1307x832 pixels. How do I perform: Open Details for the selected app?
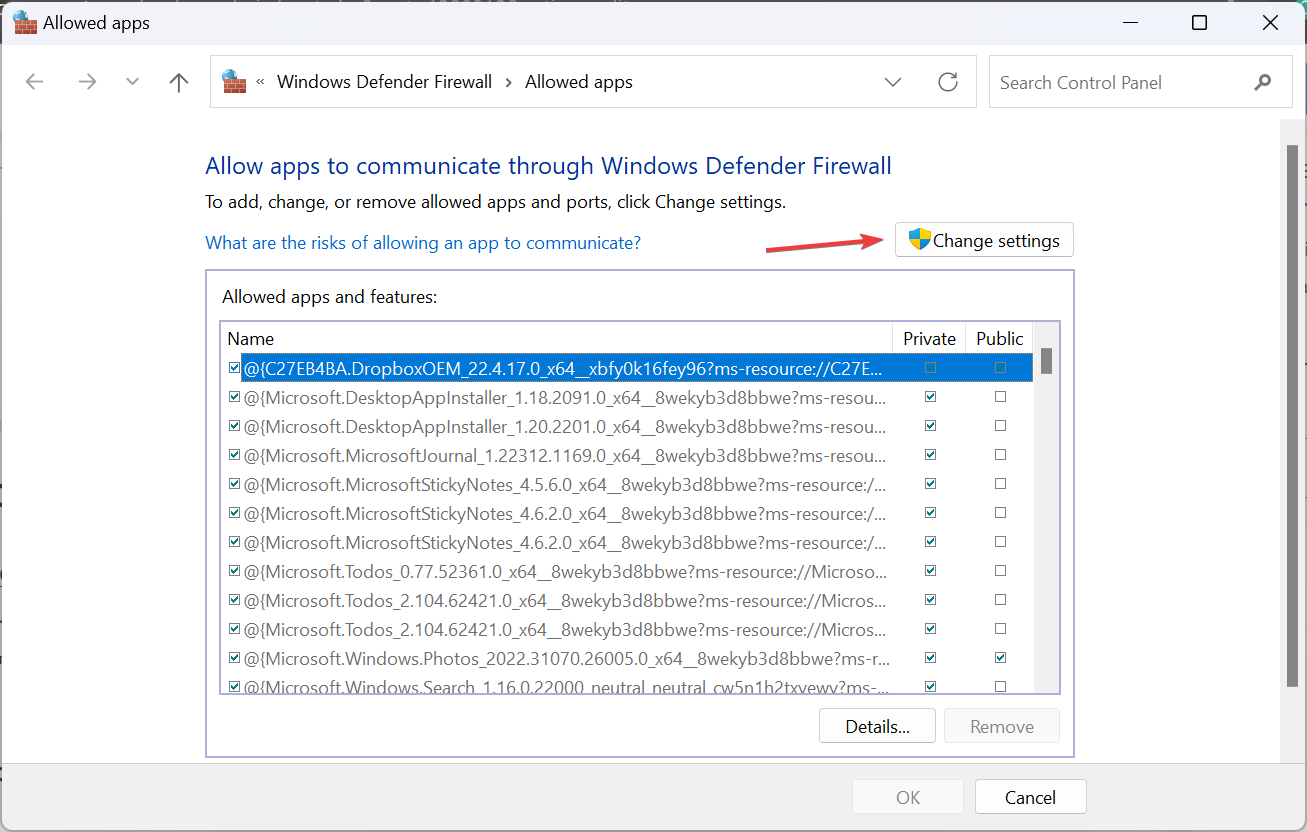pyautogui.click(x=877, y=727)
